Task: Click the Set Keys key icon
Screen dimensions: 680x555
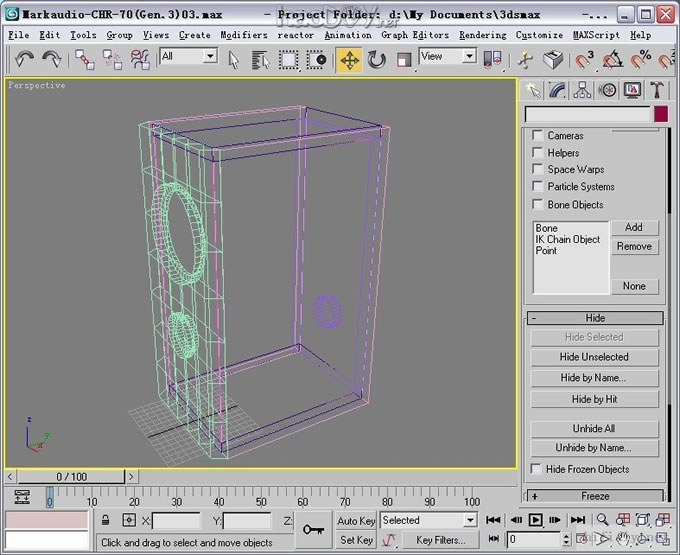Action: pos(314,529)
